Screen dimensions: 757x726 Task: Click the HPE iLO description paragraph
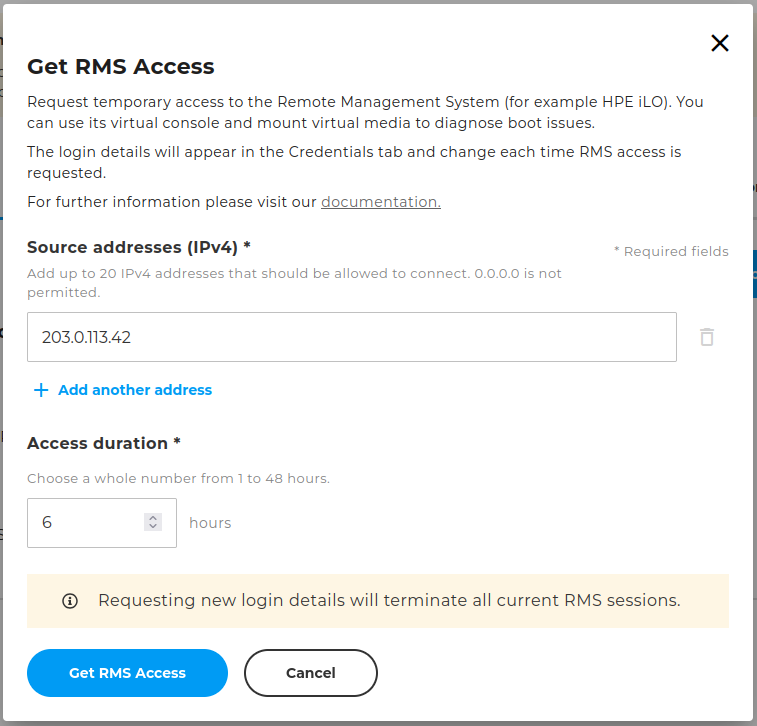pos(365,112)
